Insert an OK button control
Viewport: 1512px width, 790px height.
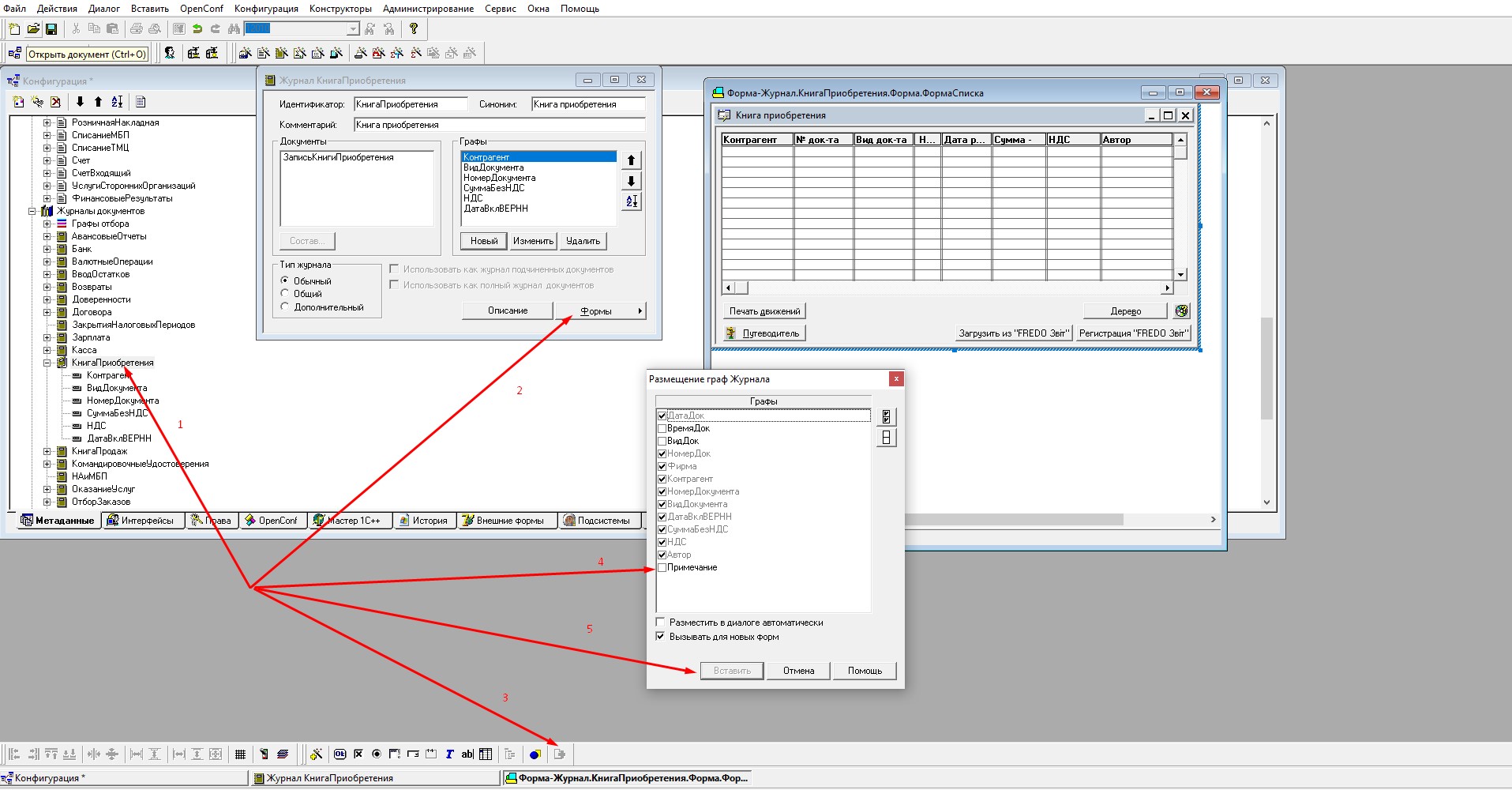(340, 754)
